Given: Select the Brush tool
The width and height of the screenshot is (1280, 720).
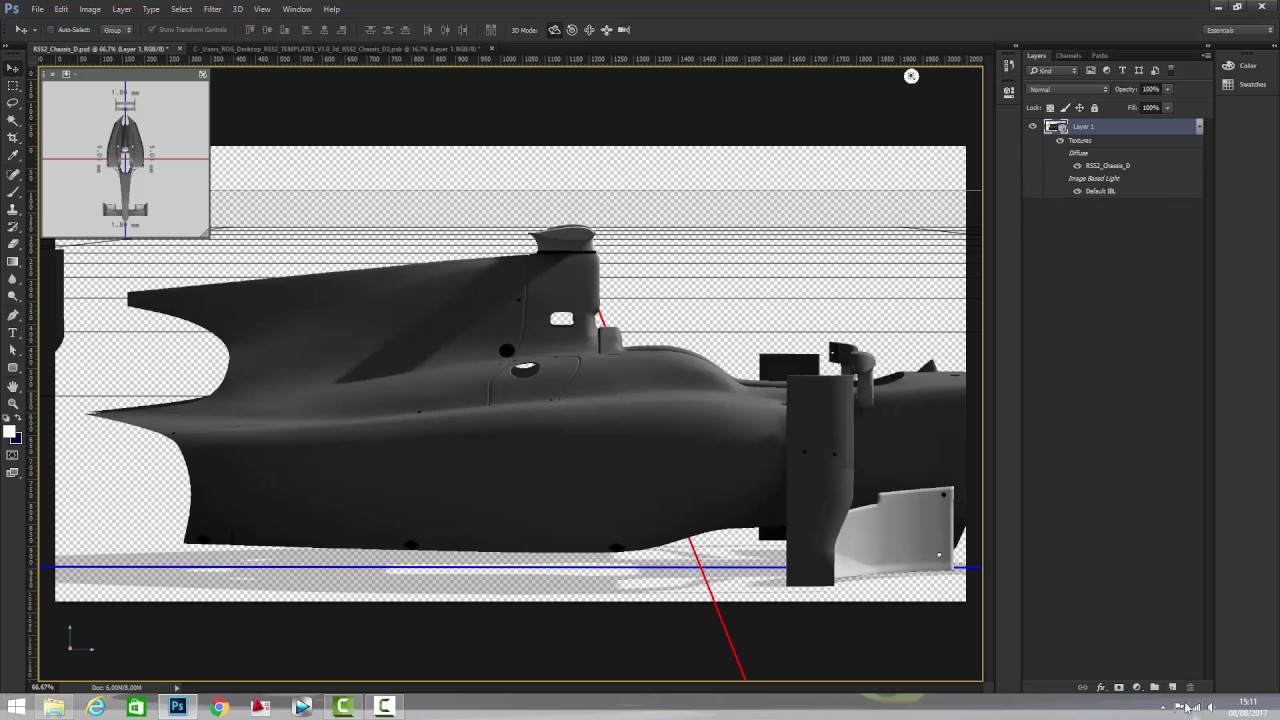Looking at the screenshot, I should 13,191.
